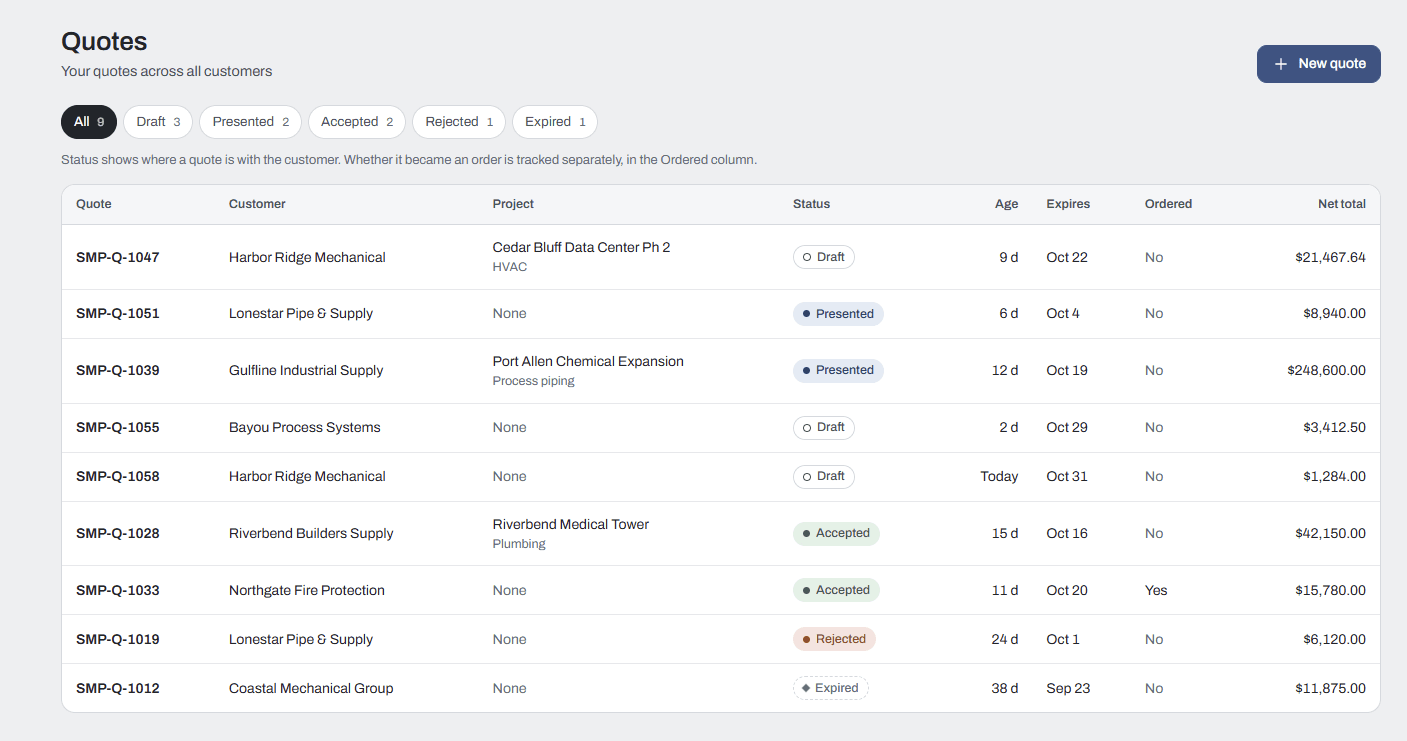
Task: Click the Accepted badge for SMP-Q-1028
Action: click(836, 533)
